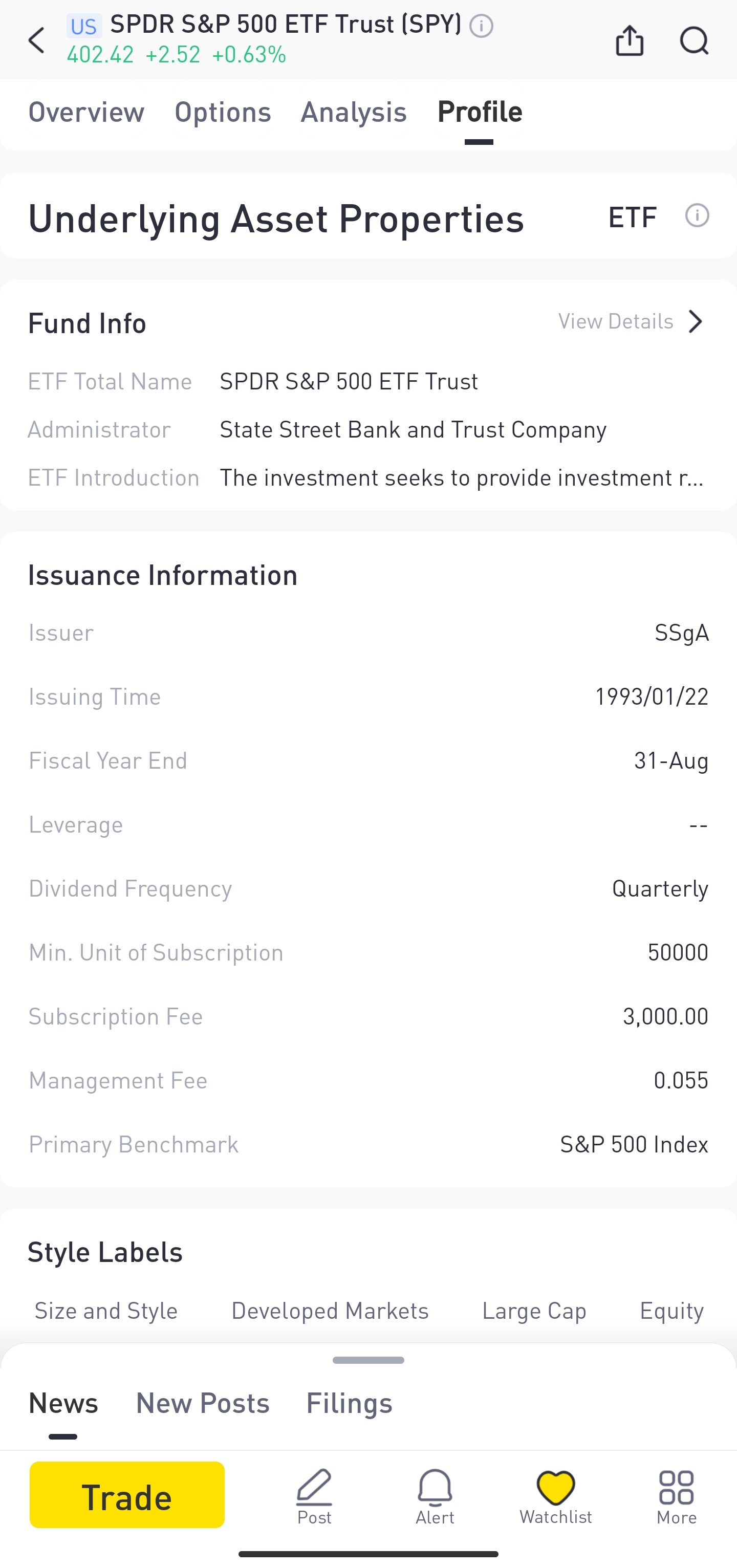Tap the Large Cap style label

(534, 1311)
